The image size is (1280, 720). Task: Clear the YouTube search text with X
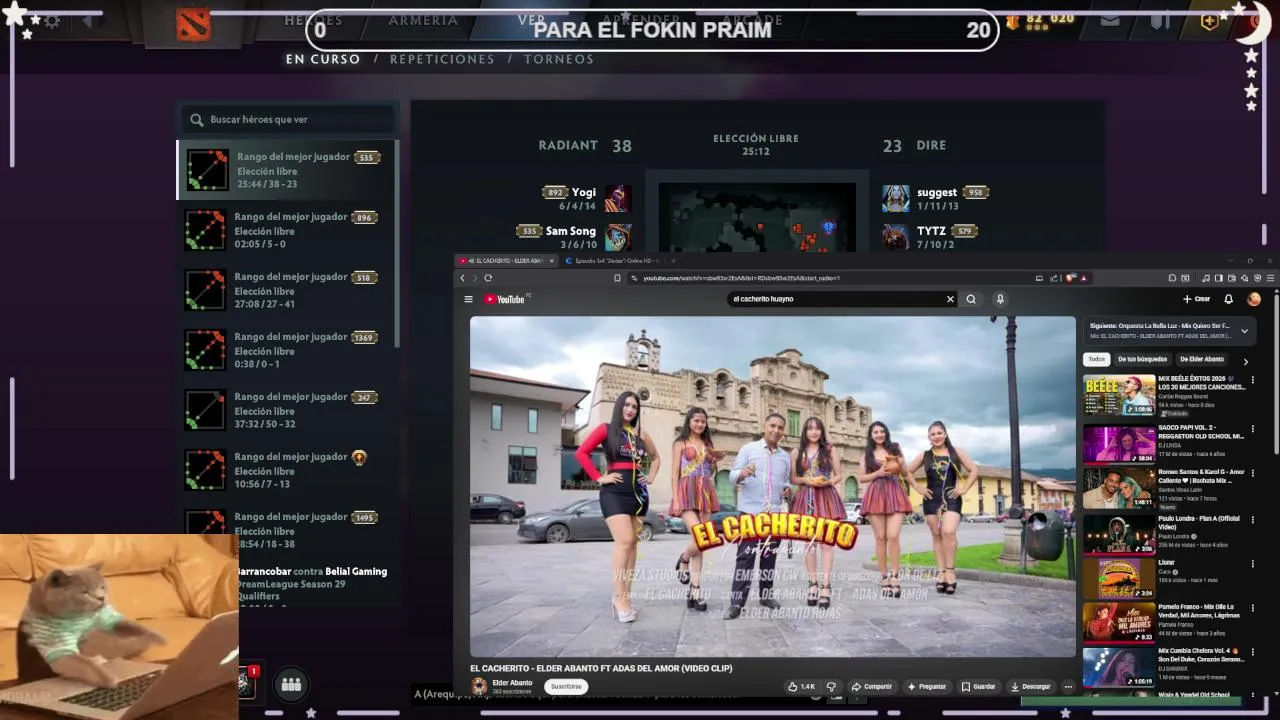click(x=950, y=299)
